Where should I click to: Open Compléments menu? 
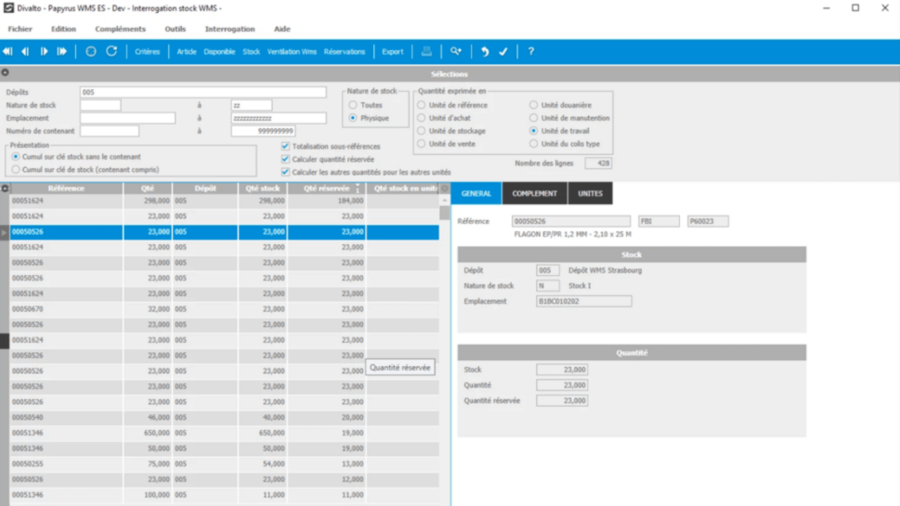[x=121, y=29]
